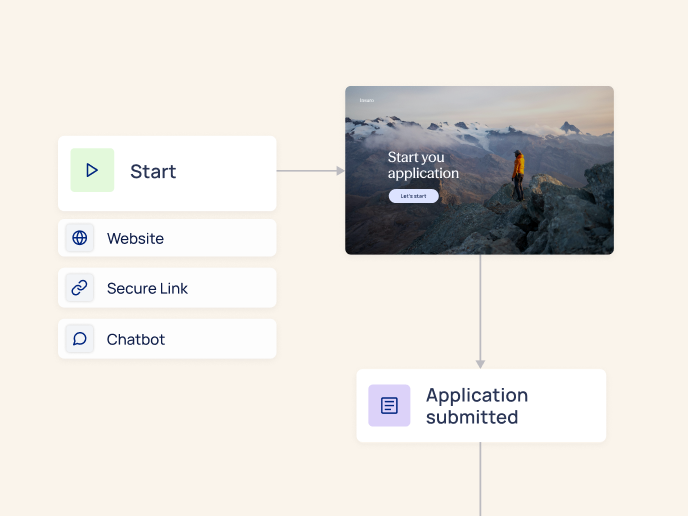The height and width of the screenshot is (516, 688).
Task: Click the small logo in the preview corner
Action: pyautogui.click(x=366, y=100)
